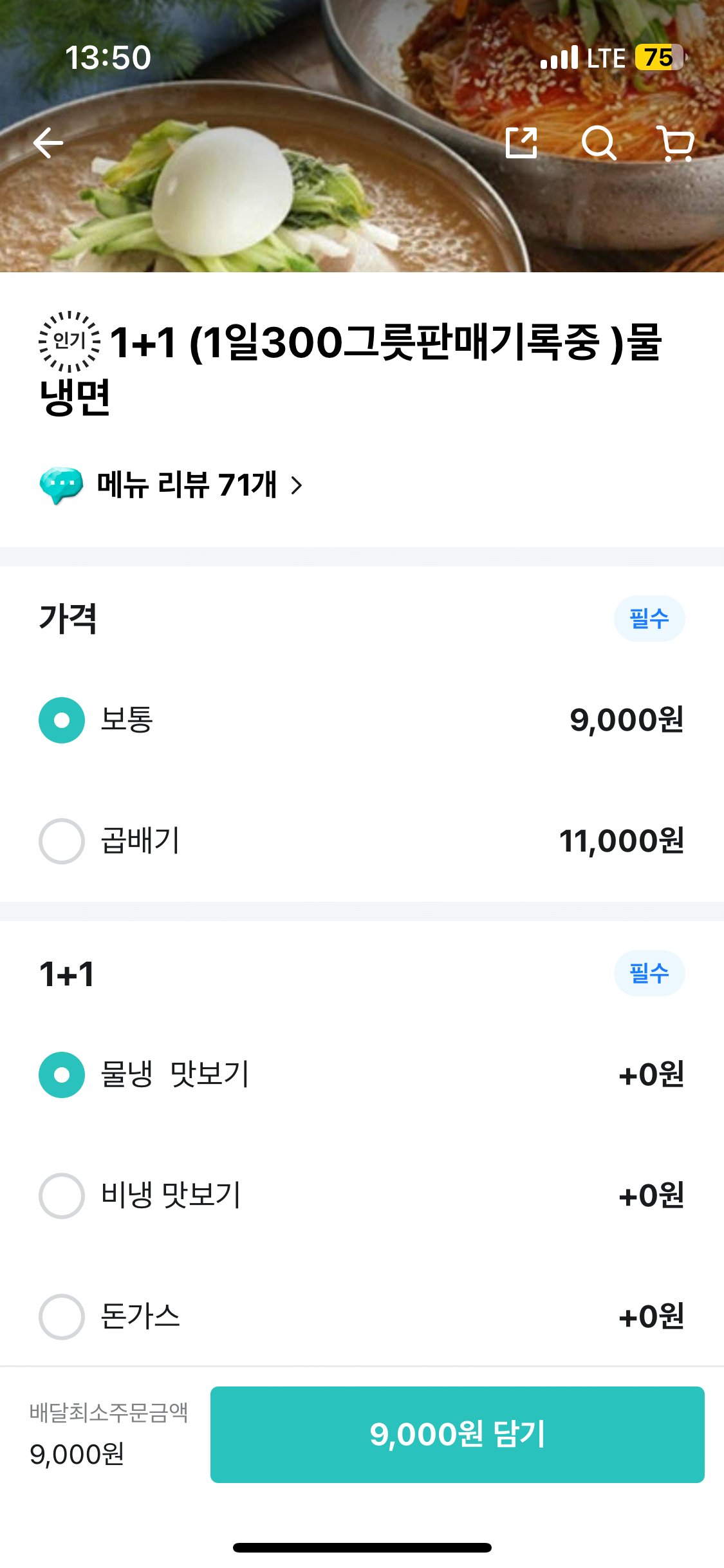Tap the 필수 badge beside 1+1
Screen dimensions: 724x1568
coord(649,973)
